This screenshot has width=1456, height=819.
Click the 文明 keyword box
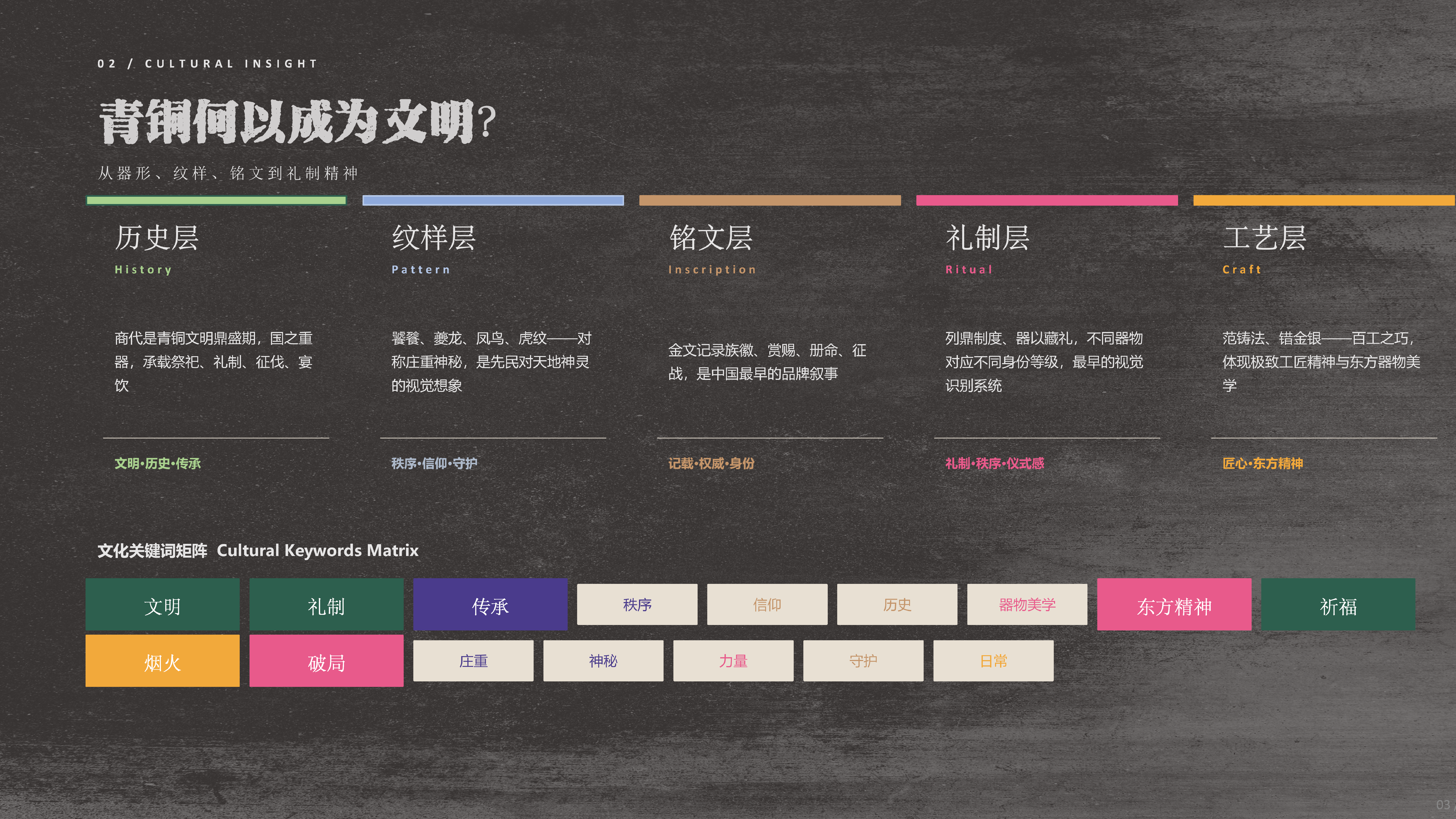click(x=162, y=604)
